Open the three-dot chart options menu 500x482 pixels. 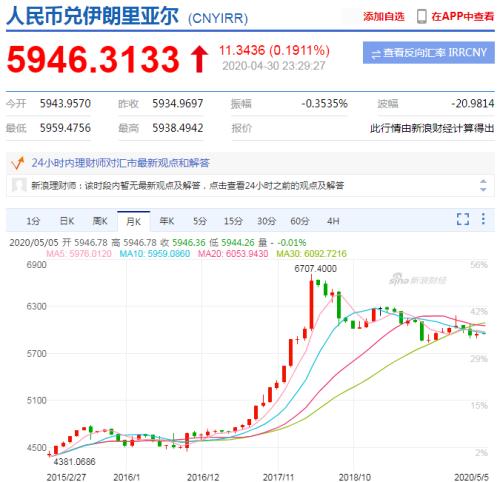(x=483, y=219)
